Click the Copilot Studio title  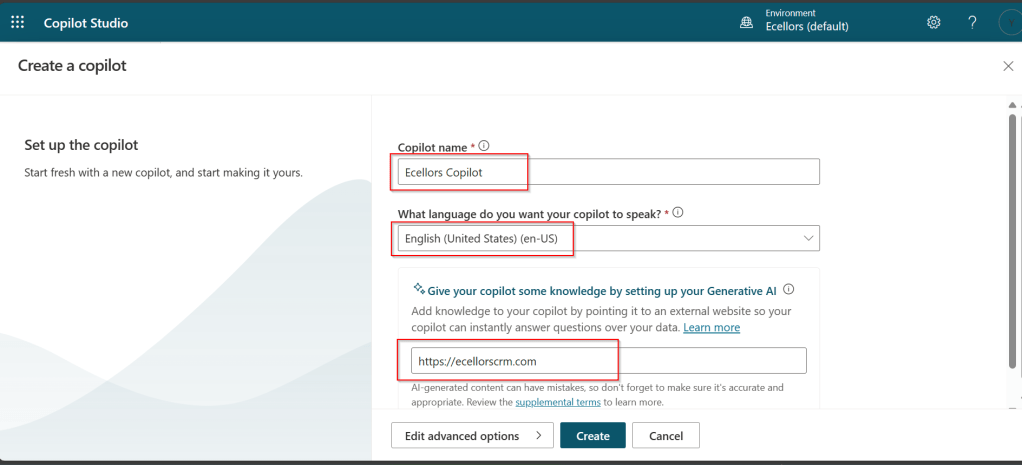pyautogui.click(x=86, y=22)
